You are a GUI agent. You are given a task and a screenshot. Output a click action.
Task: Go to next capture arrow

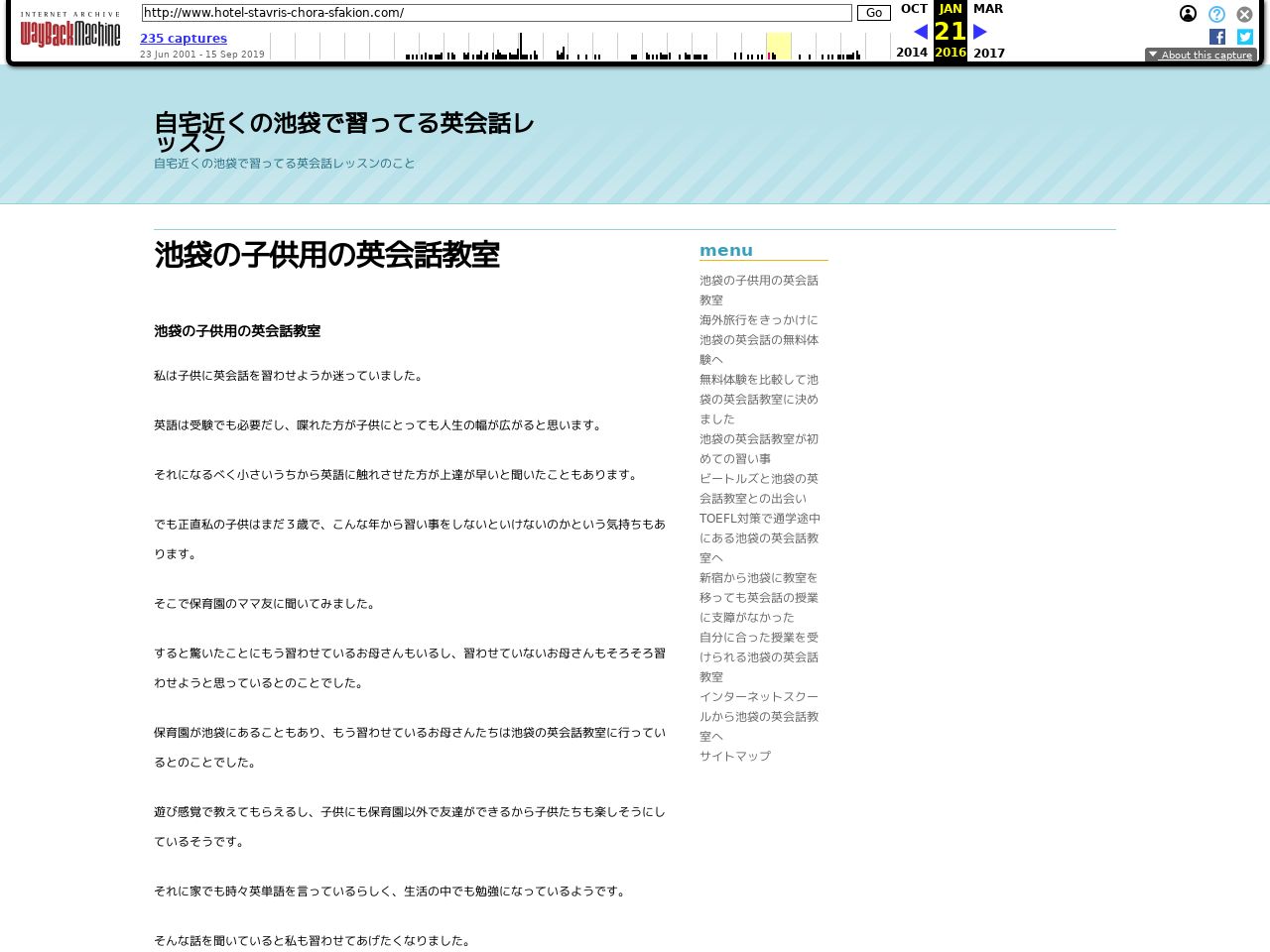(980, 32)
